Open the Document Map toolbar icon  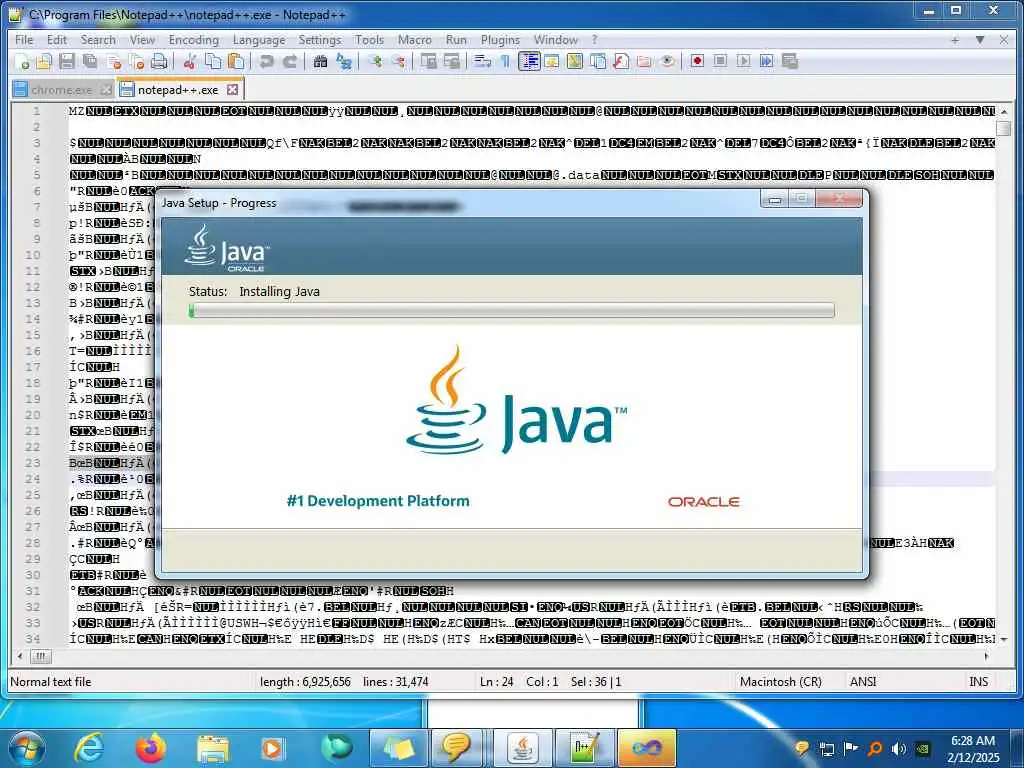(x=575, y=61)
